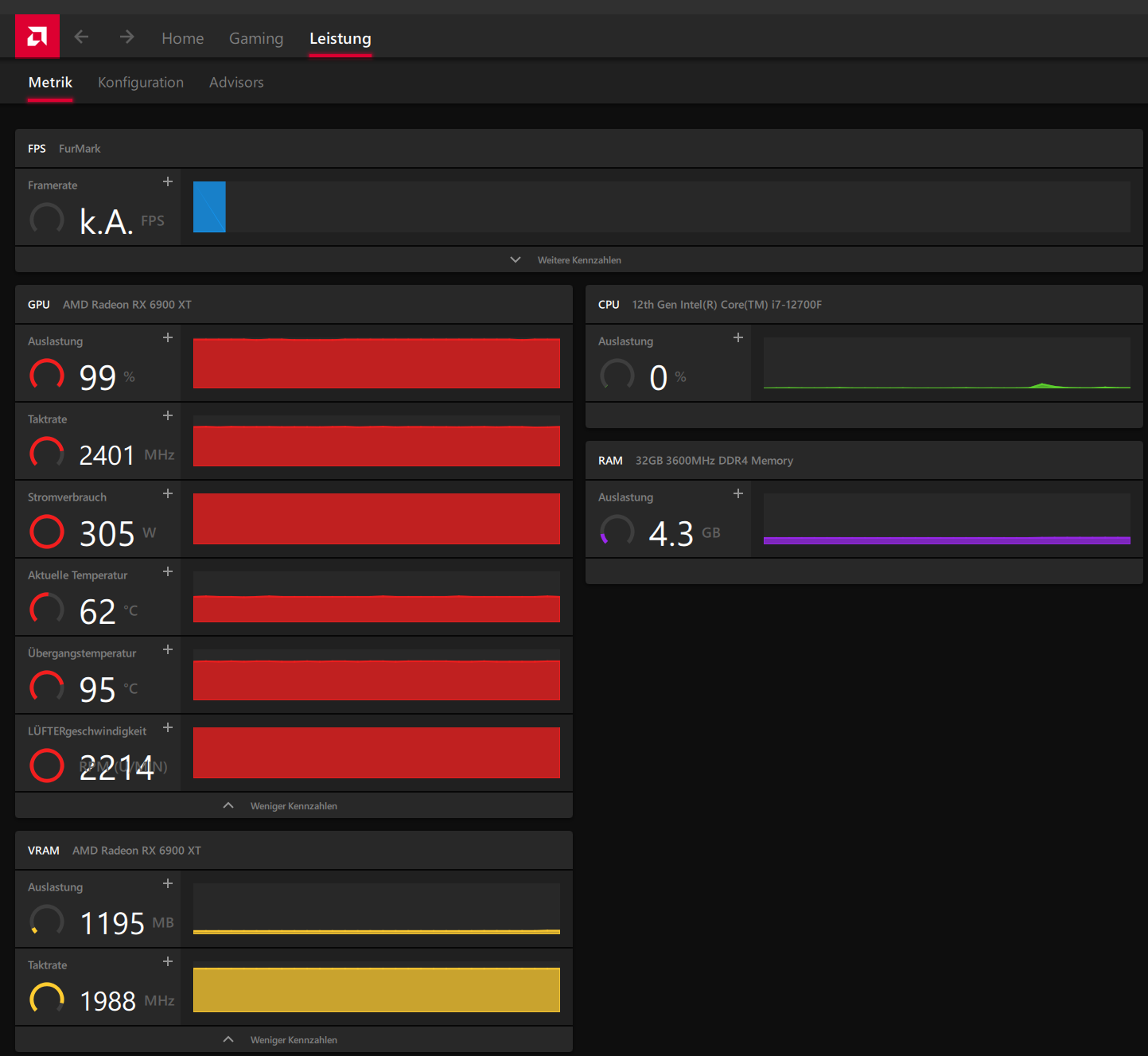Image resolution: width=1148 pixels, height=1056 pixels.
Task: Click plus icon for GPU Auslastung
Action: (x=168, y=337)
